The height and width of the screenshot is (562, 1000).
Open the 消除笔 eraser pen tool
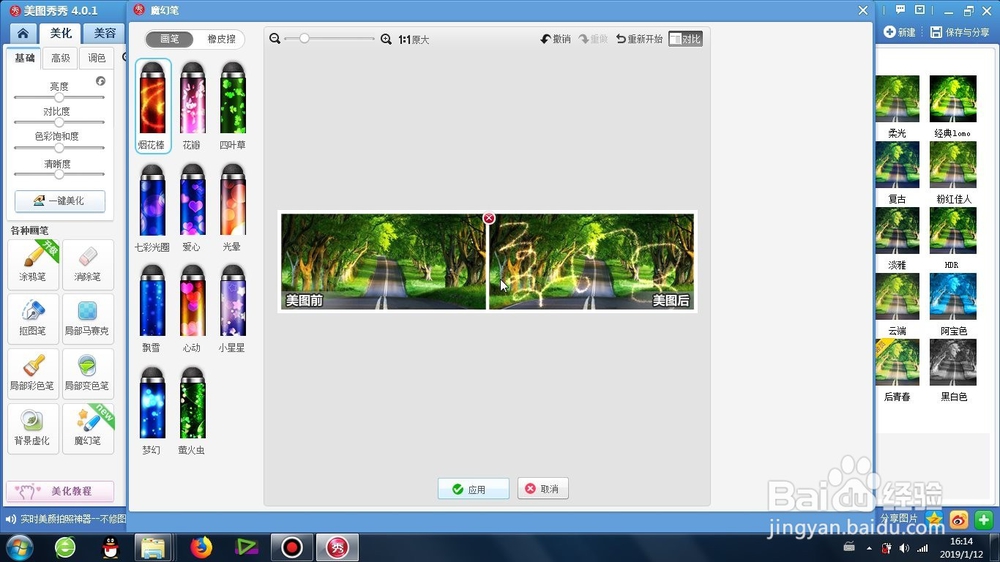[88, 264]
